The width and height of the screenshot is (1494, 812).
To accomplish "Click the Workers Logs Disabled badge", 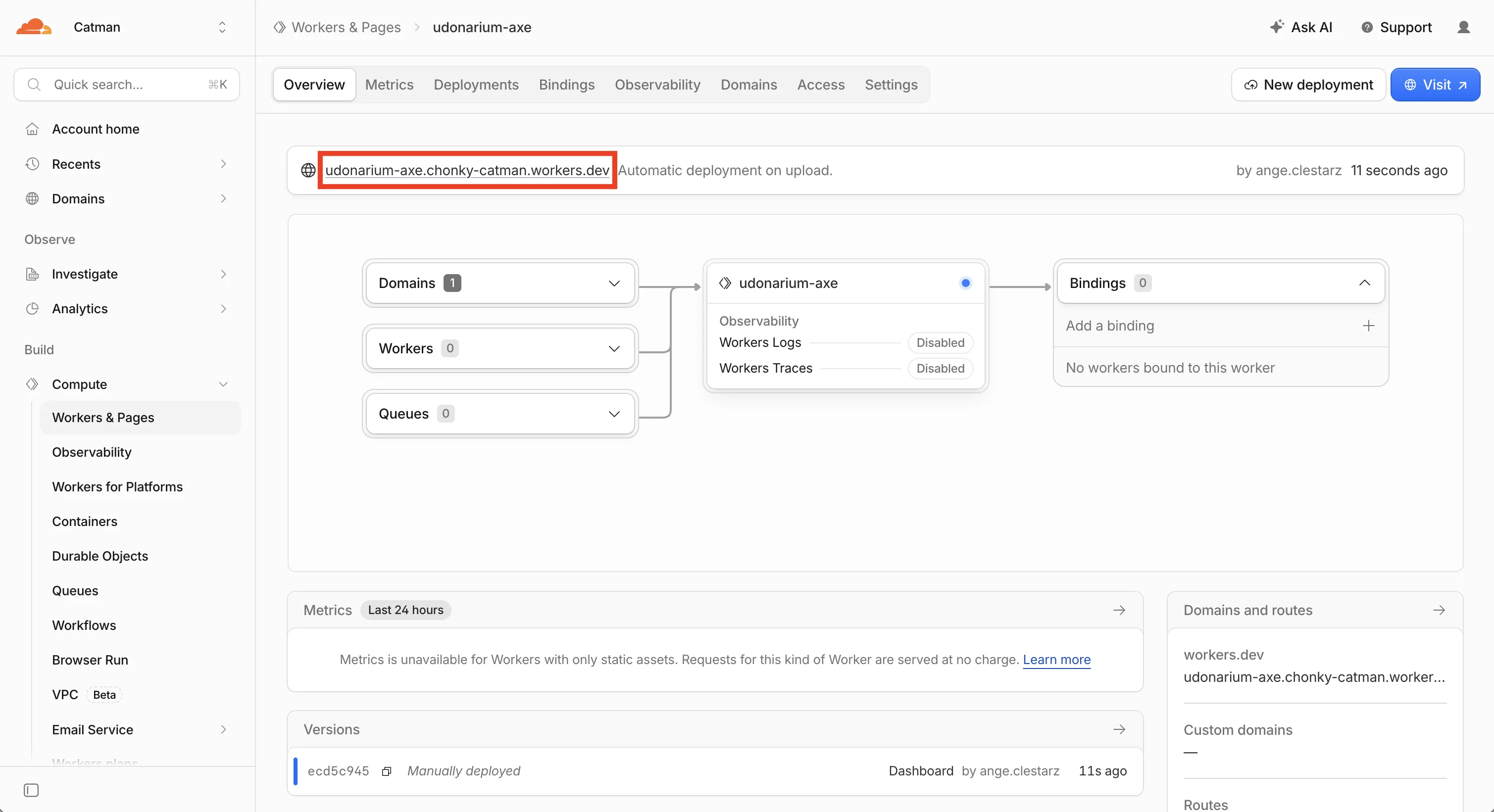I will point(940,342).
